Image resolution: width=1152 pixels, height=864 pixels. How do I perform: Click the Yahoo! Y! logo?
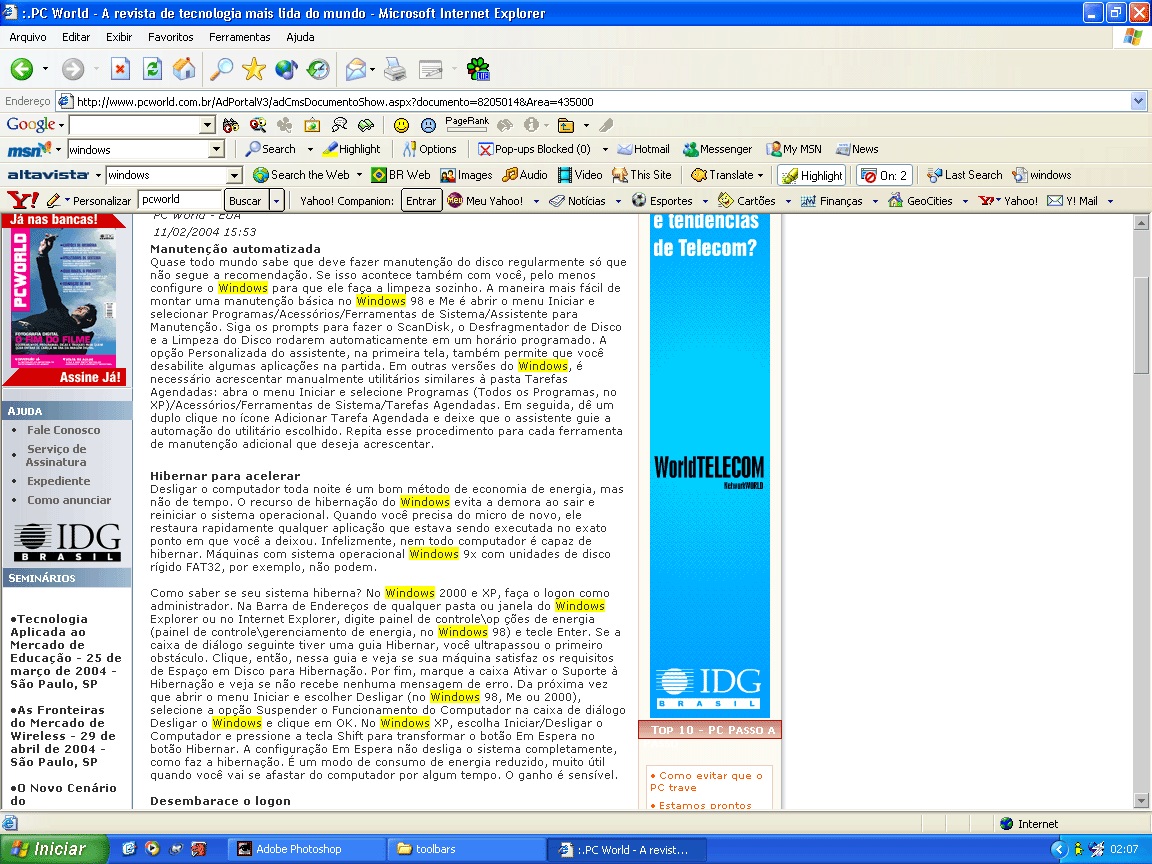(22, 201)
